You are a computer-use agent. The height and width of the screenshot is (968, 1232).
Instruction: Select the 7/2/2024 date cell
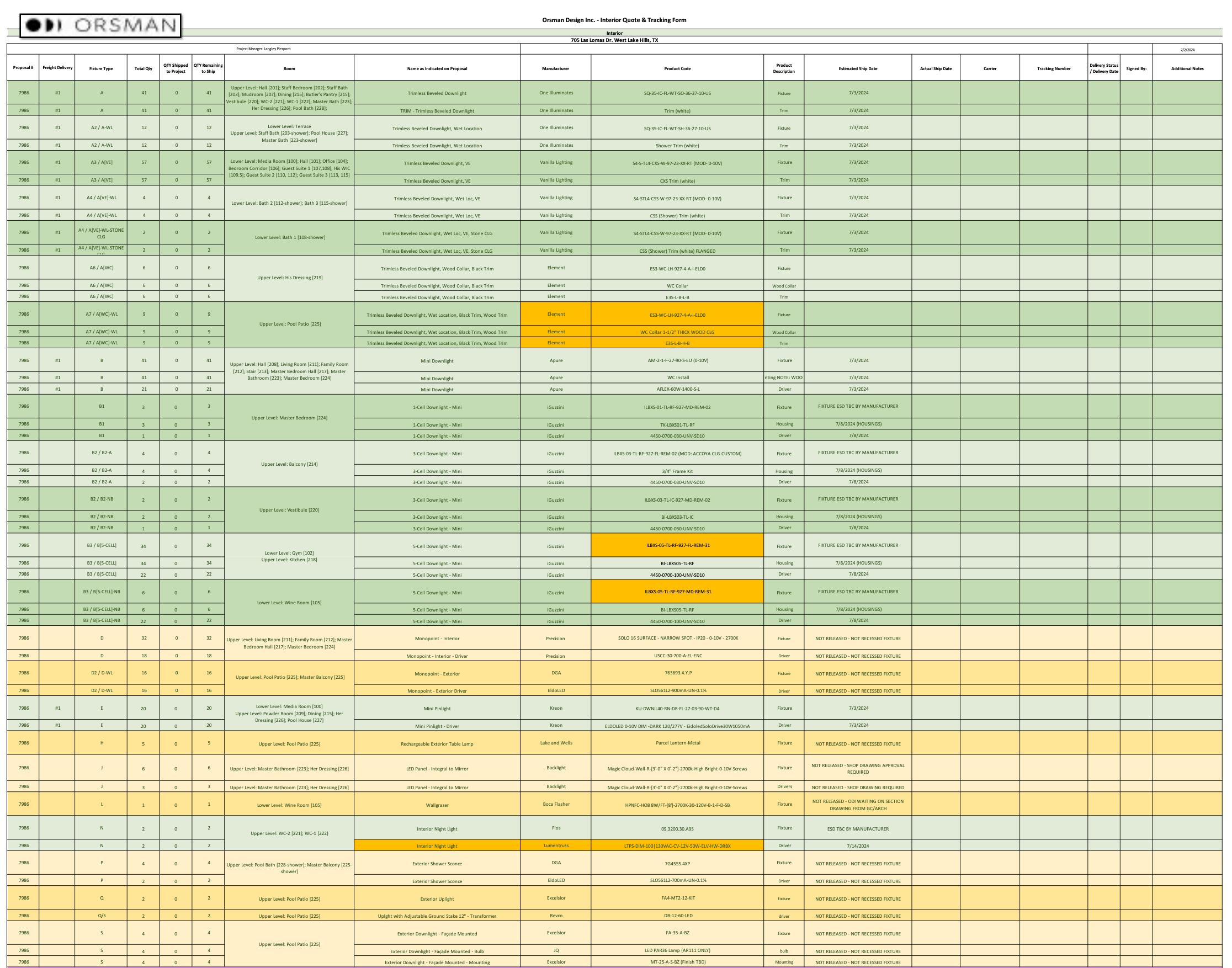pos(1187,50)
